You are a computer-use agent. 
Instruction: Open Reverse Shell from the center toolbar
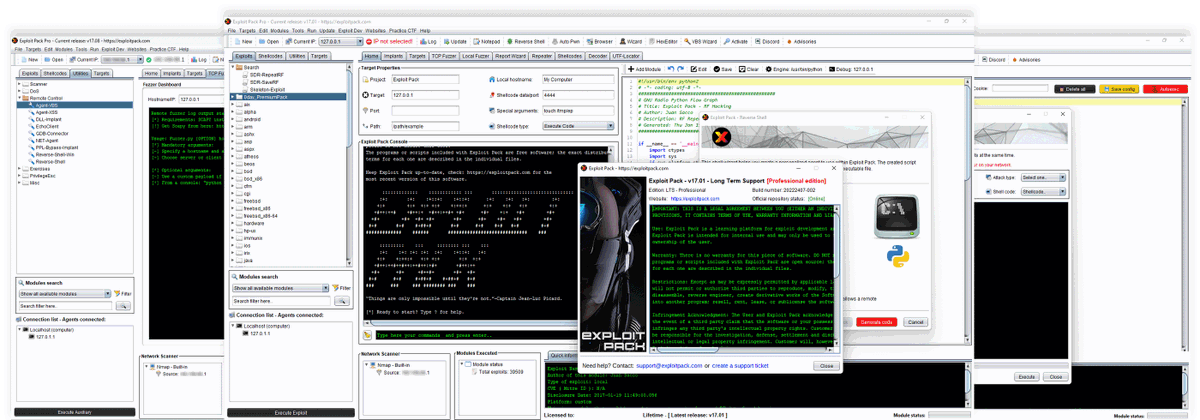point(524,42)
